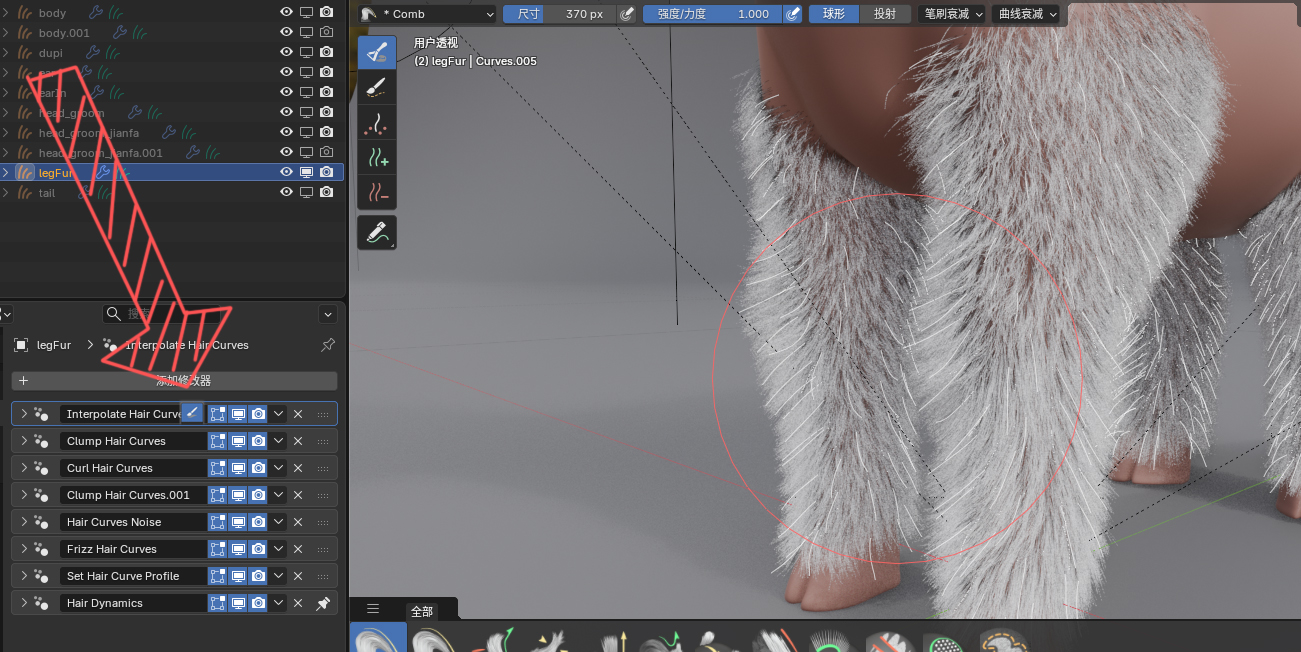Image resolution: width=1301 pixels, height=652 pixels.
Task: Click the strength pressure icon beside 1.000
Action: pyautogui.click(x=794, y=14)
